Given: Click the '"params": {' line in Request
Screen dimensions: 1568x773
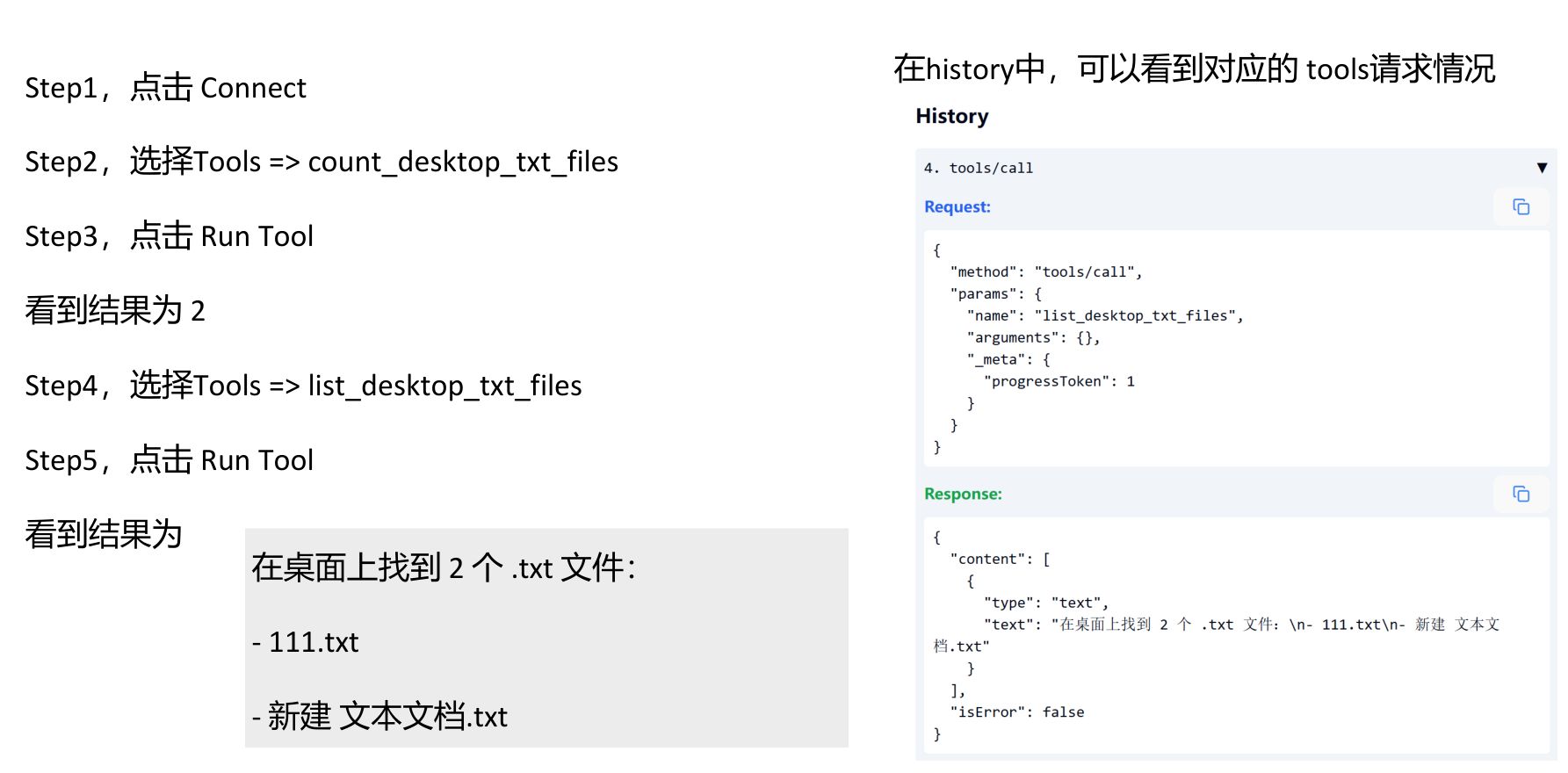Looking at the screenshot, I should [x=995, y=293].
